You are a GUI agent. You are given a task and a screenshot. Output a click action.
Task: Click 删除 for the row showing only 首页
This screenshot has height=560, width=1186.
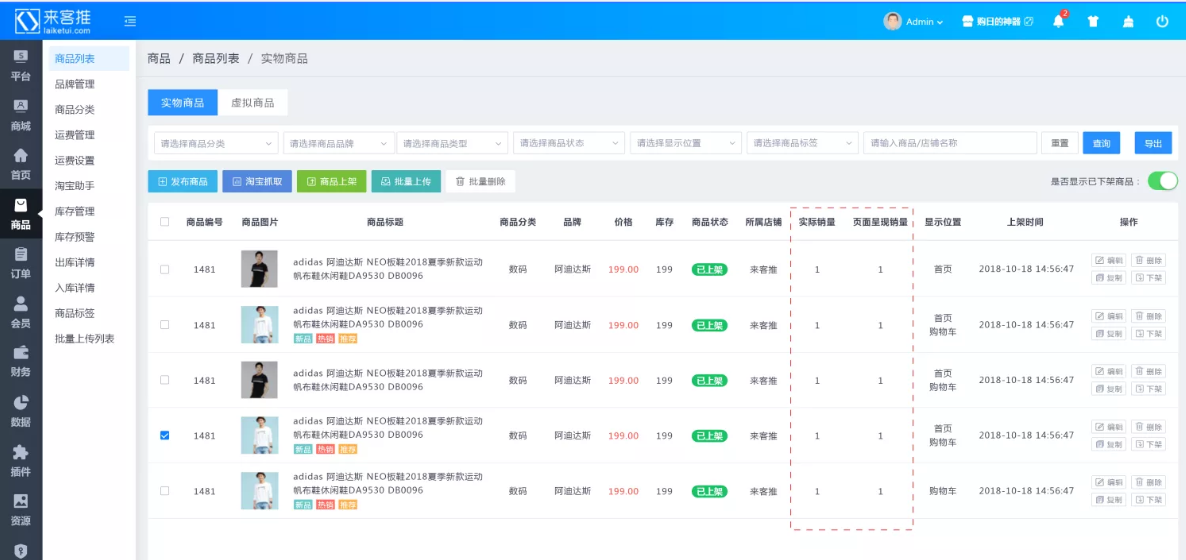click(1148, 260)
